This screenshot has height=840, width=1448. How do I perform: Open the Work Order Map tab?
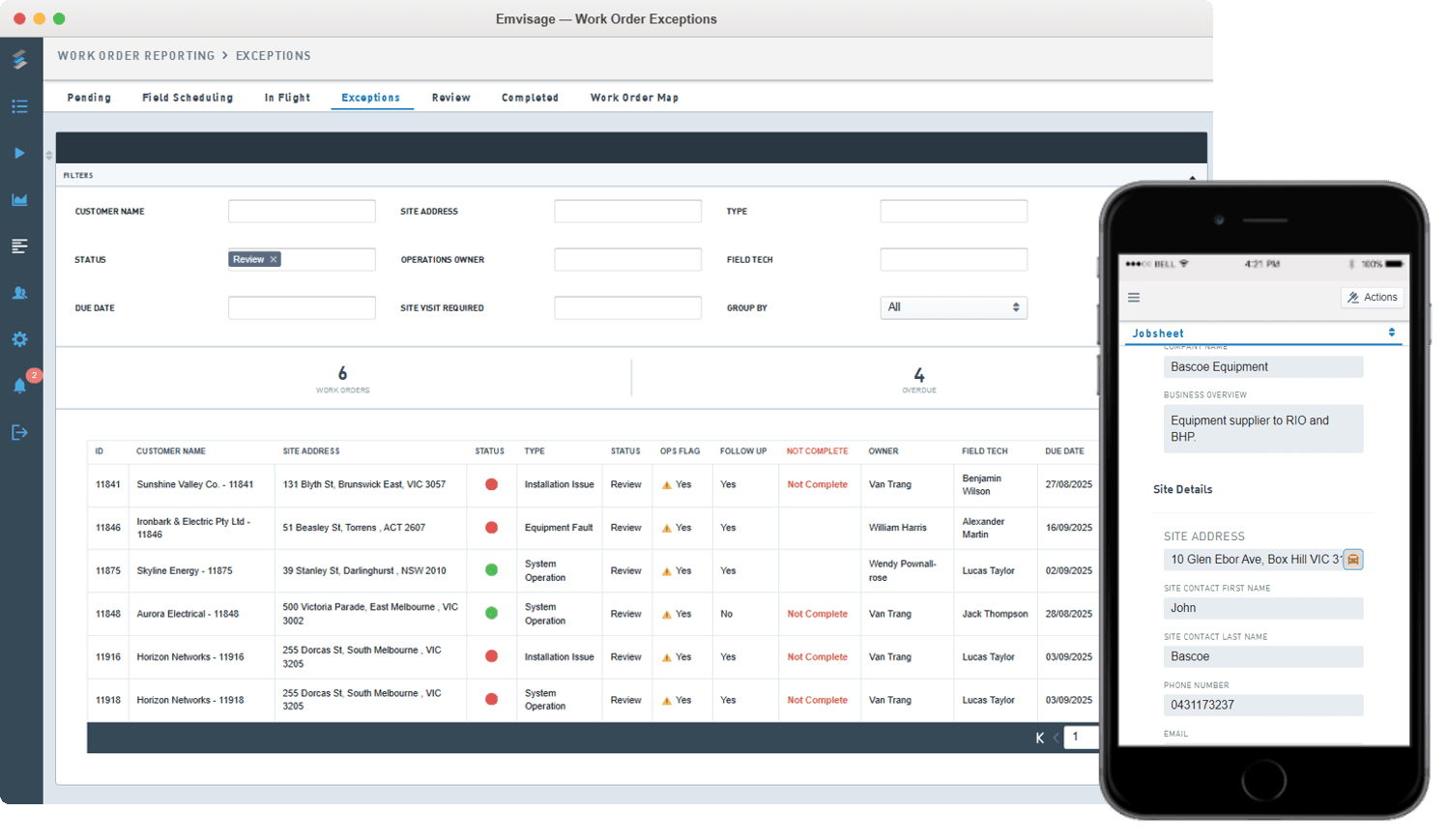(634, 98)
